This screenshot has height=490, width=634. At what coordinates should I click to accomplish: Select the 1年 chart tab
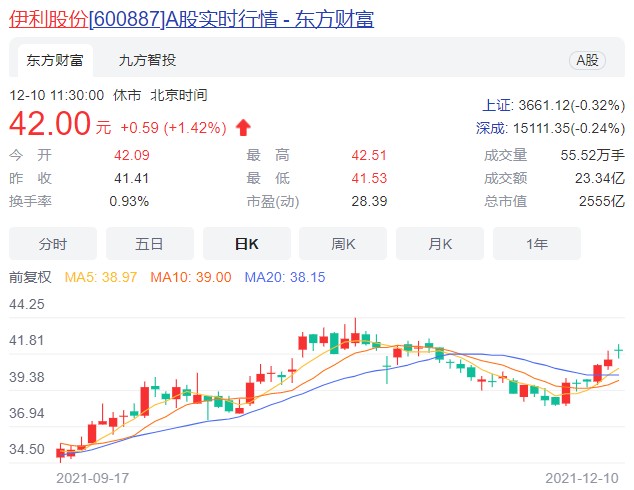tap(537, 244)
